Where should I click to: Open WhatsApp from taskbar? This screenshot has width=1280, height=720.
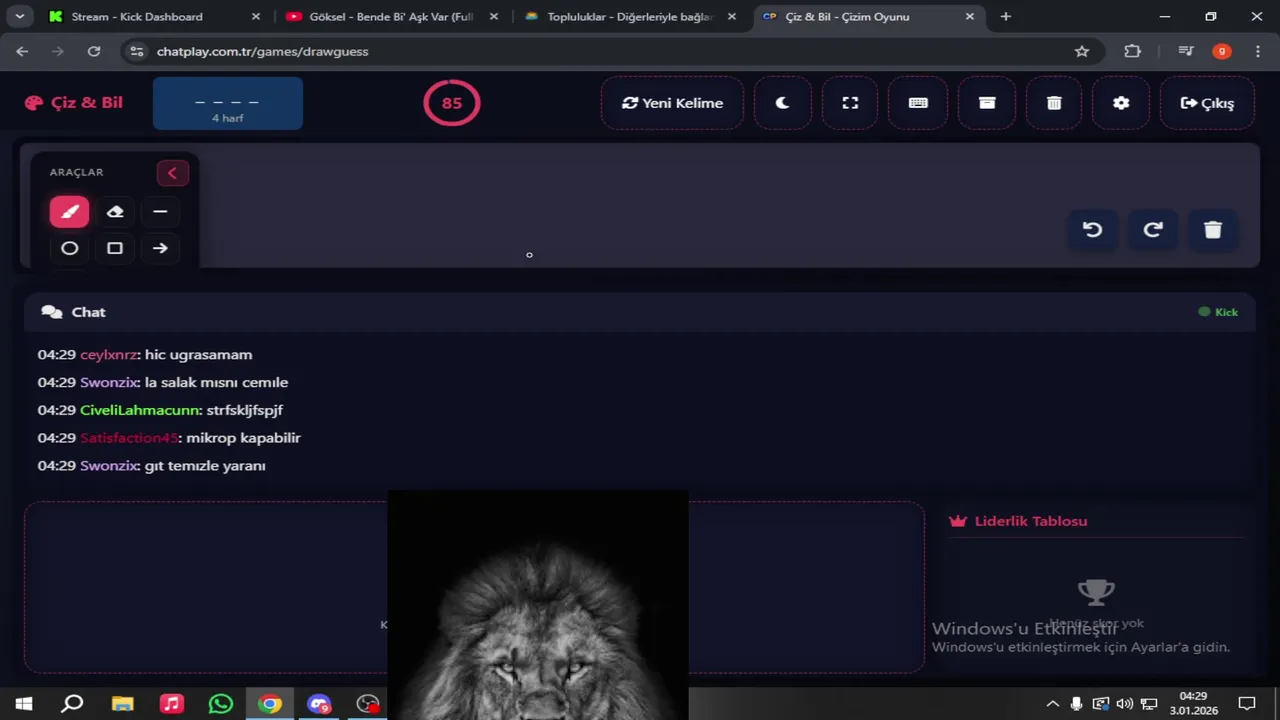(x=221, y=704)
